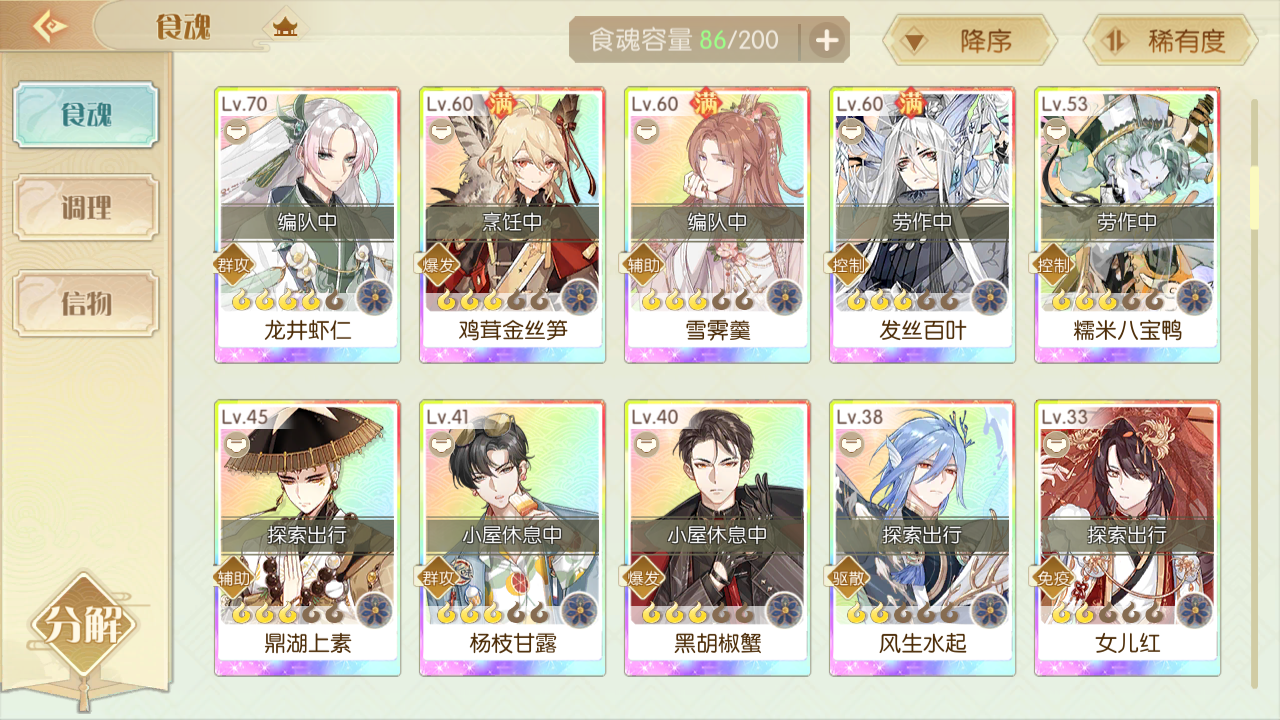Click the 分解 button

click(84, 627)
